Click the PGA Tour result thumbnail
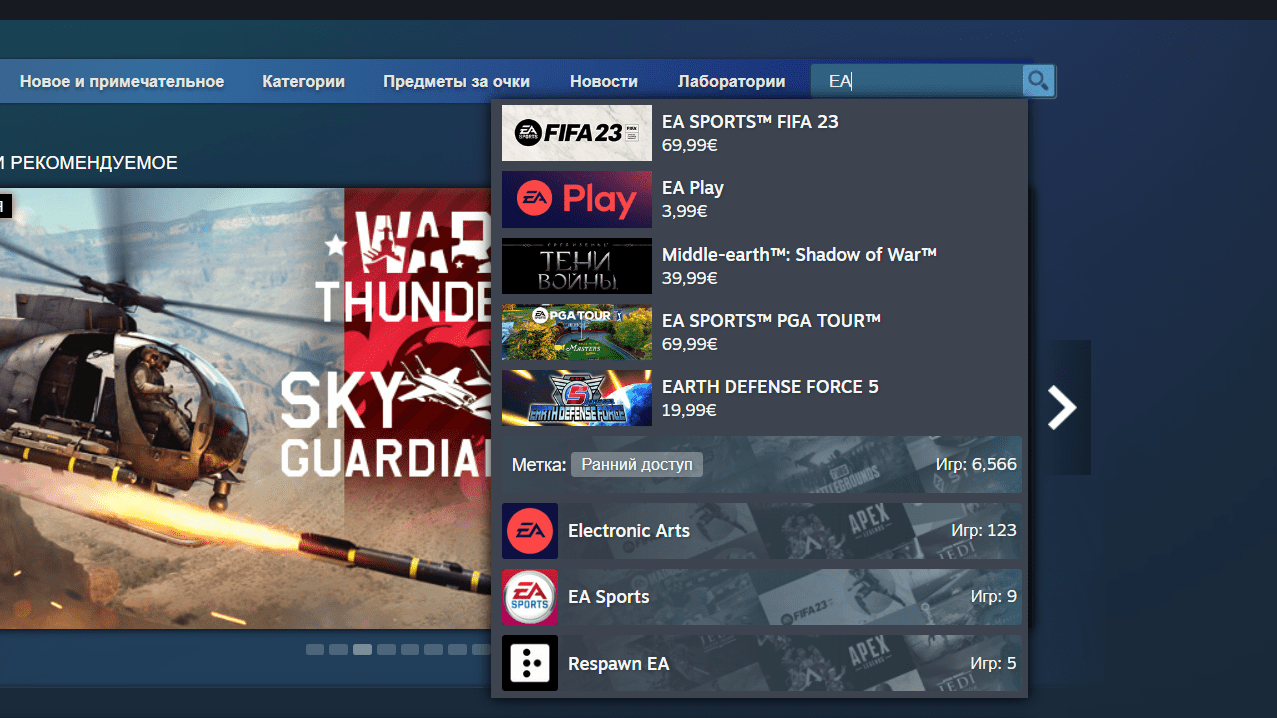Screen dimensions: 1277x718 pos(577,332)
